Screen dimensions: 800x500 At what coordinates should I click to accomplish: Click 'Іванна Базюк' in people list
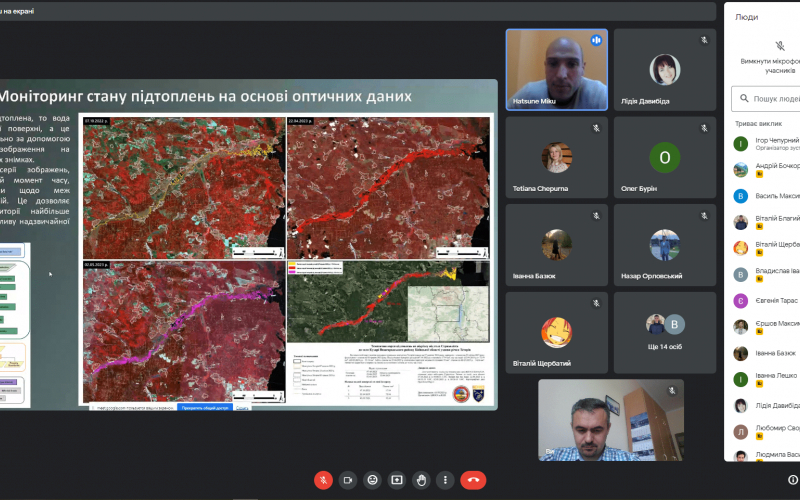coord(776,353)
